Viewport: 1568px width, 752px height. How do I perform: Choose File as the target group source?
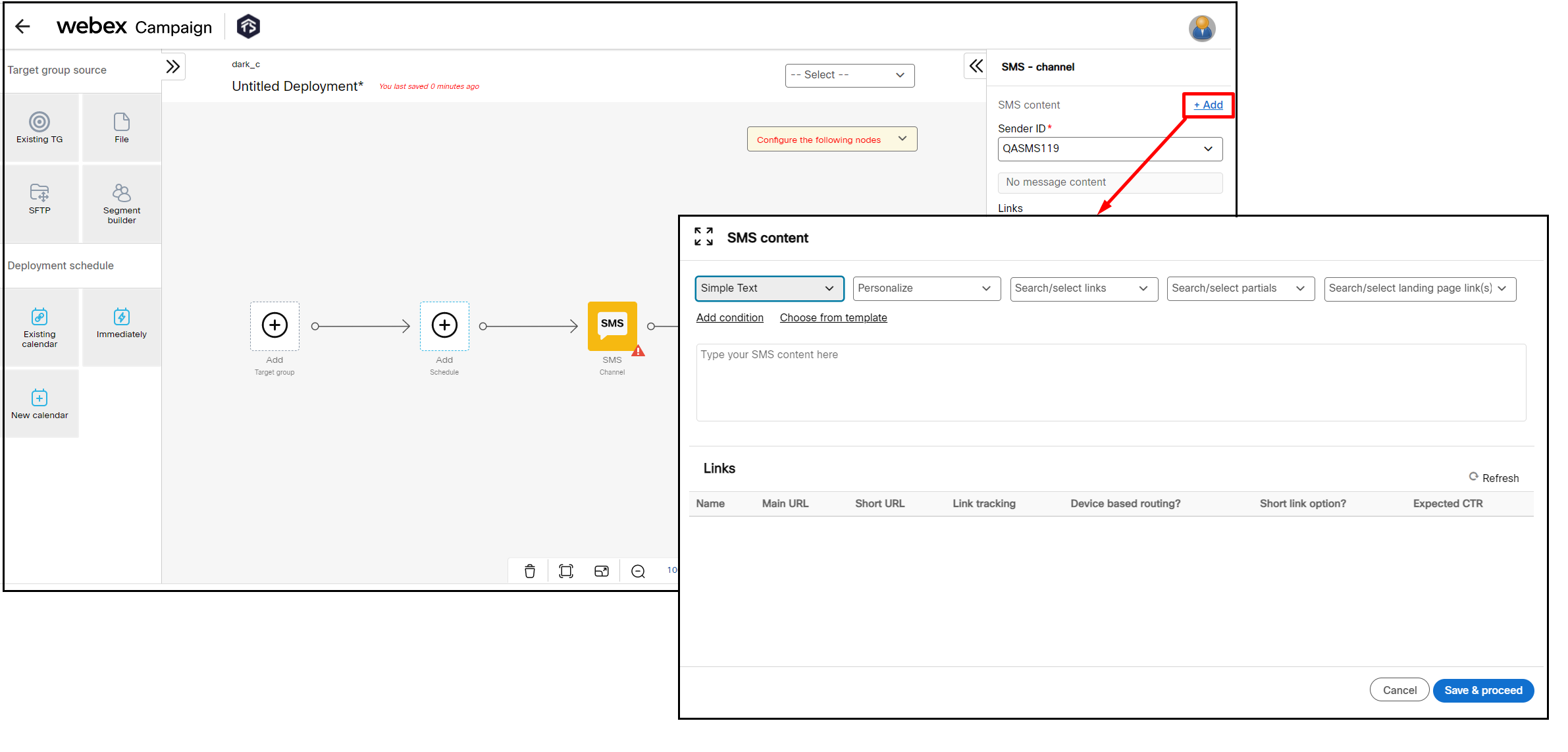pyautogui.click(x=121, y=127)
